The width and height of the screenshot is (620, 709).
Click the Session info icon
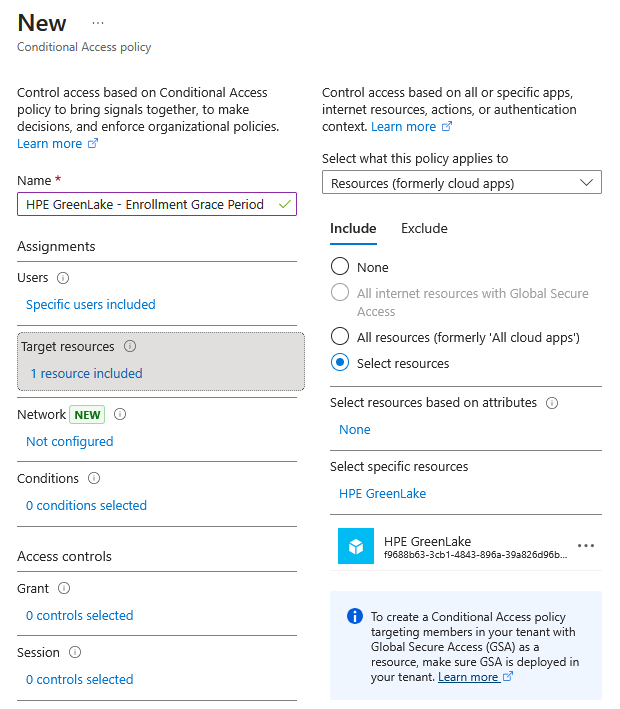click(75, 653)
